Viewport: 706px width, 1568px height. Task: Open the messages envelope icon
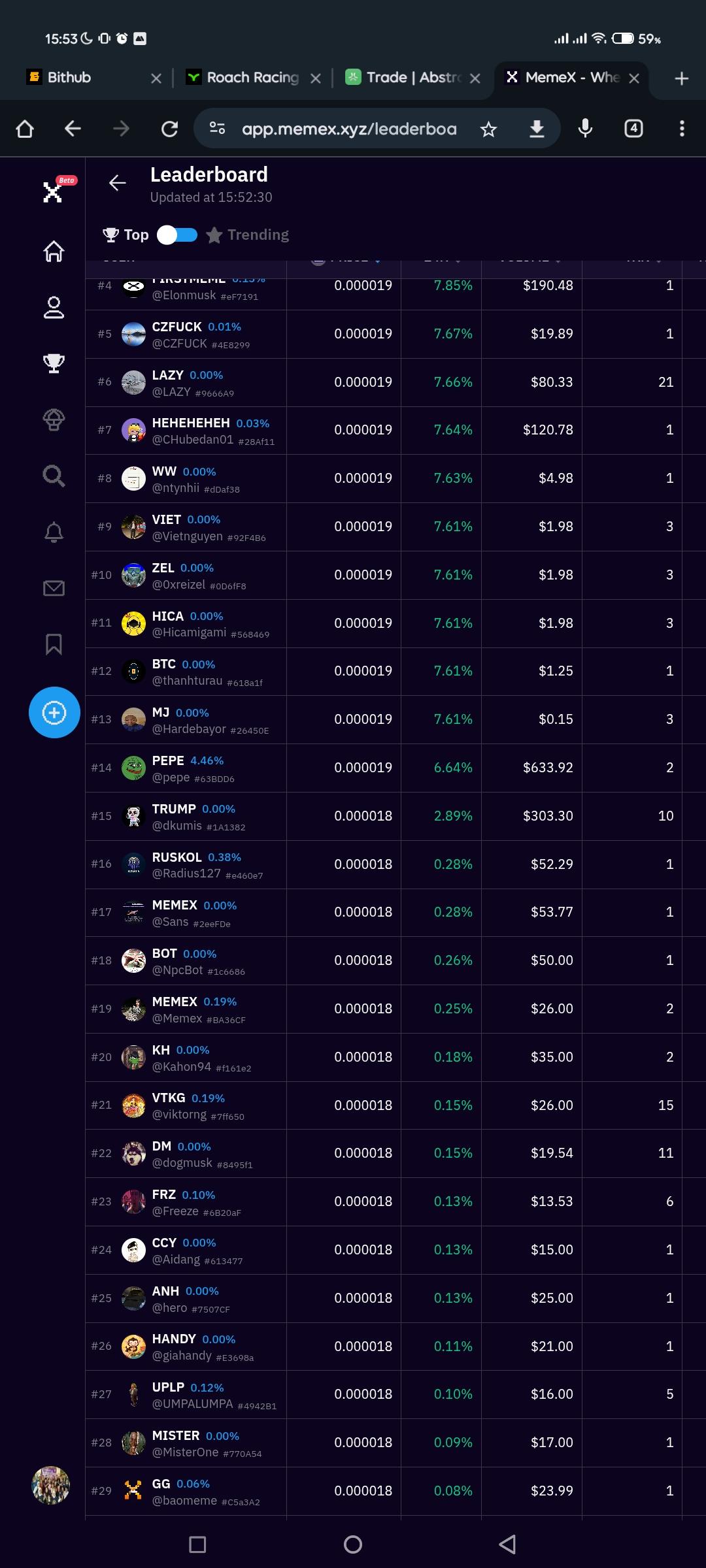54,589
